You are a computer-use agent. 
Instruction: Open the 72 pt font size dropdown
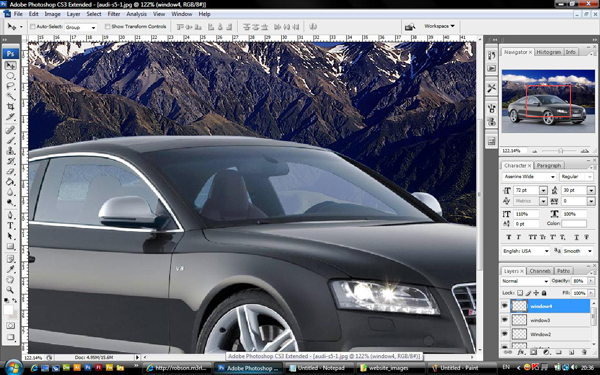(x=543, y=190)
